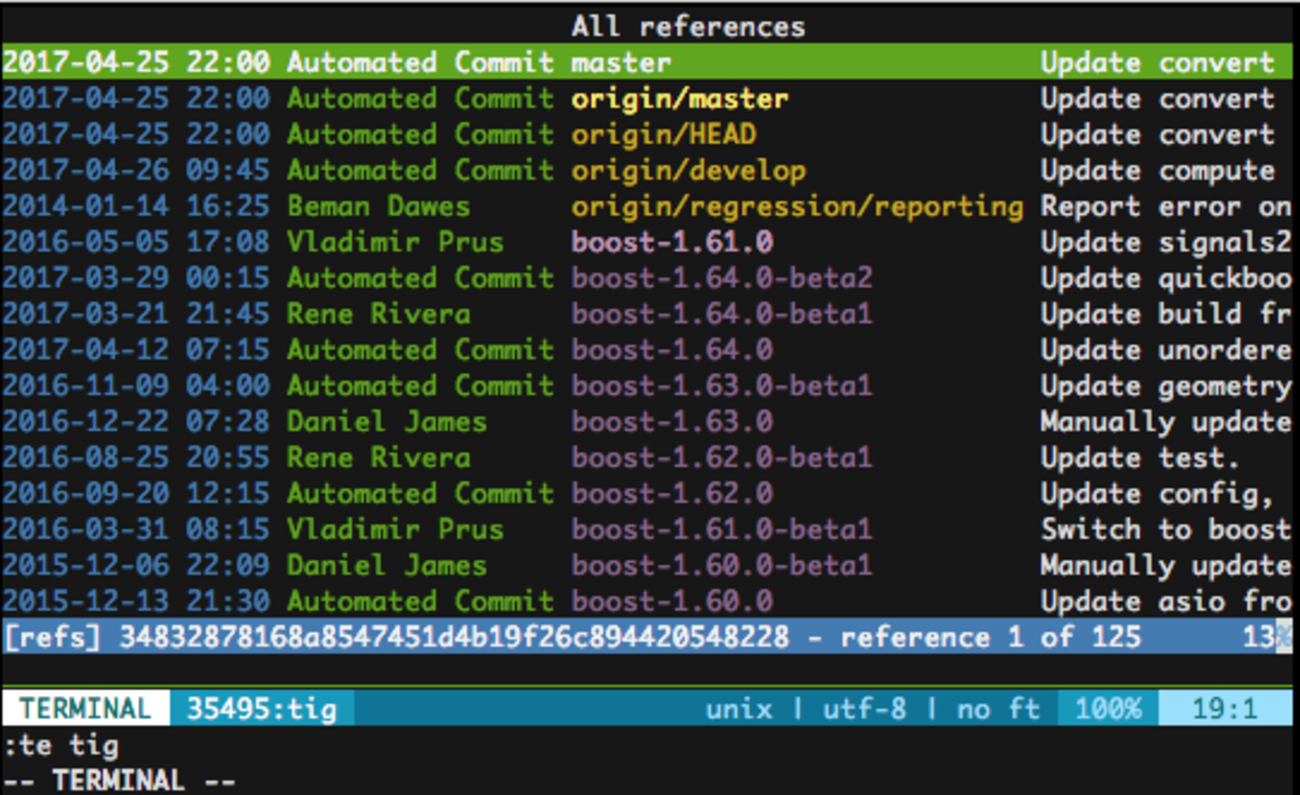Click the origin/HEAD reference
Image resolution: width=1300 pixels, height=795 pixels.
click(663, 135)
